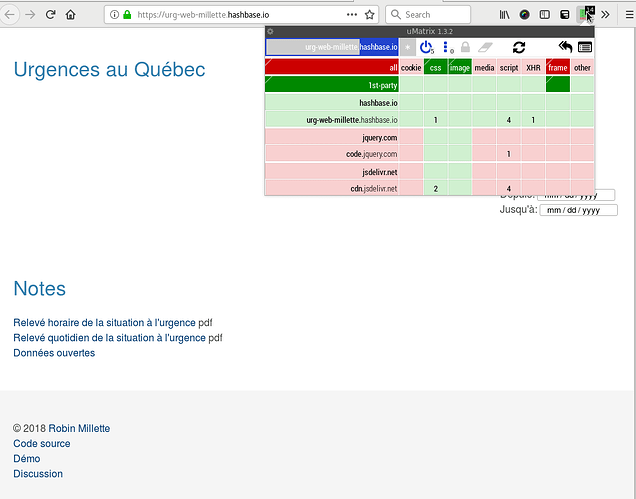The height and width of the screenshot is (499, 636).
Task: Open the 'Données ouvertes' link
Action: [x=54, y=353]
